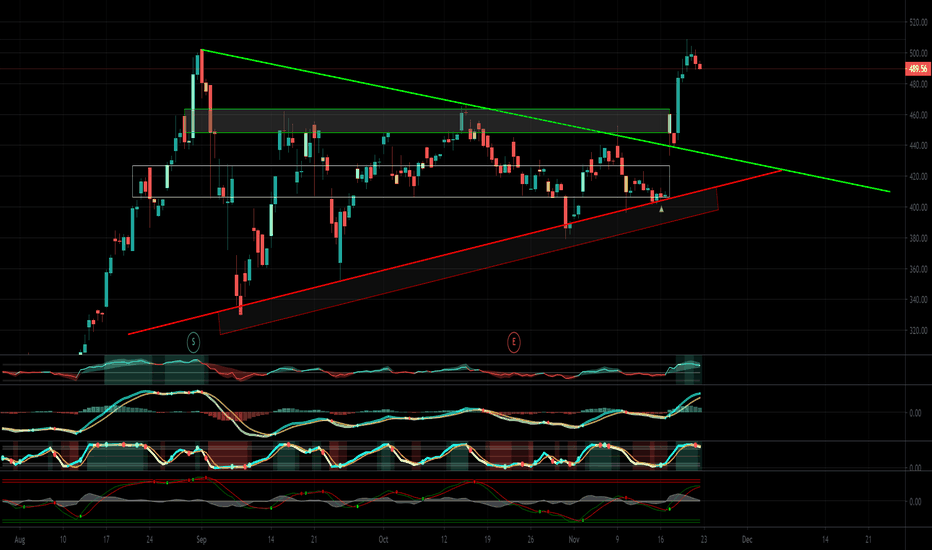
Task: Select the current price label 489.56
Action: [917, 69]
